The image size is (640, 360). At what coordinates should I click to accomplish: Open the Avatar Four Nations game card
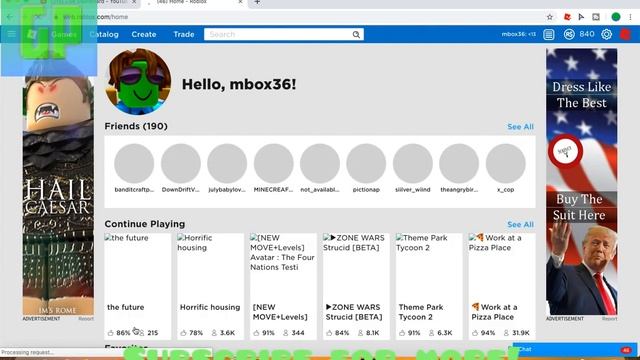(283, 286)
